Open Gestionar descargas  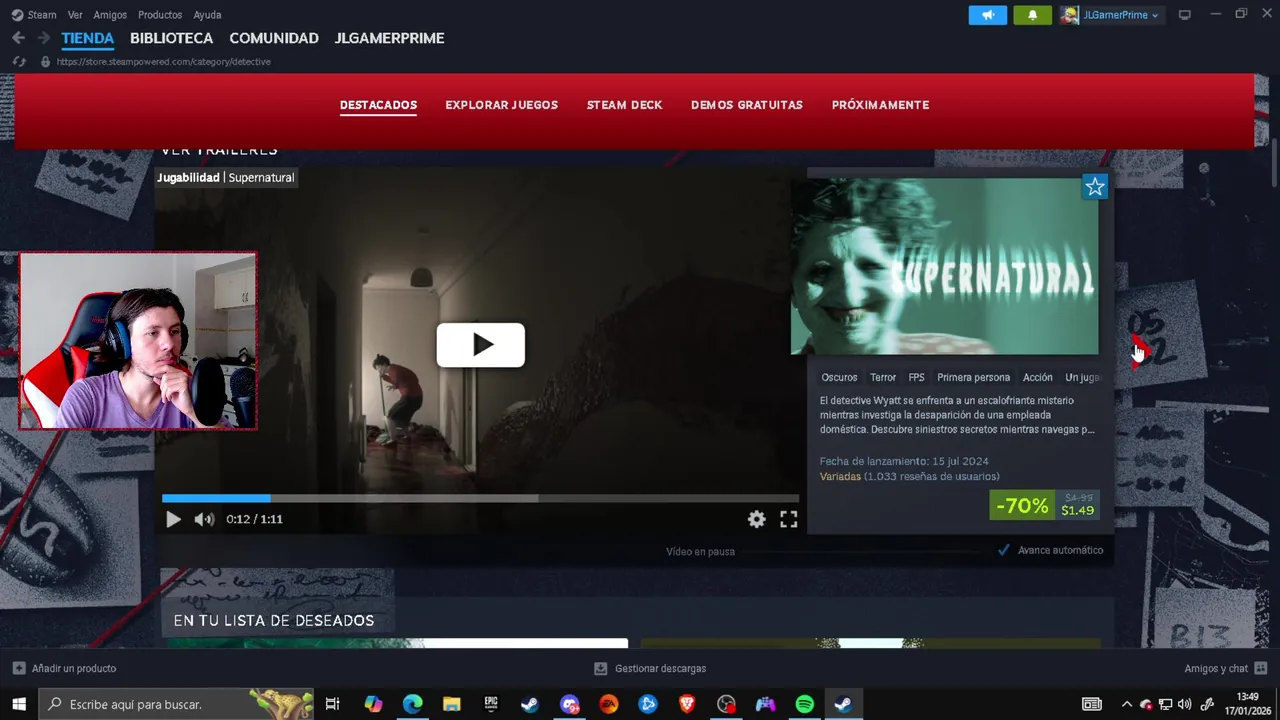coord(650,668)
